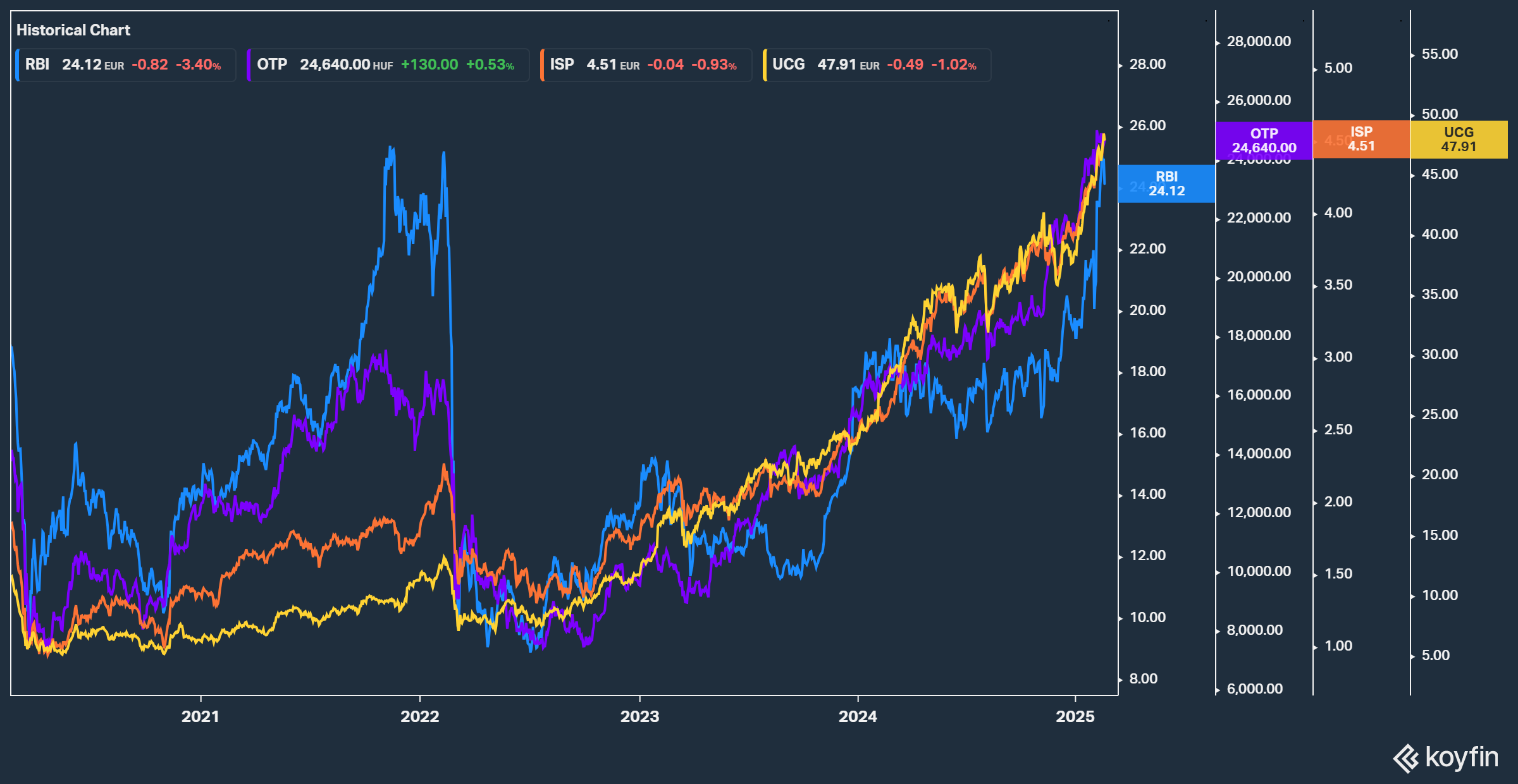Image resolution: width=1518 pixels, height=784 pixels.
Task: Click the 20,000.00 OTP axis label
Action: (1259, 277)
